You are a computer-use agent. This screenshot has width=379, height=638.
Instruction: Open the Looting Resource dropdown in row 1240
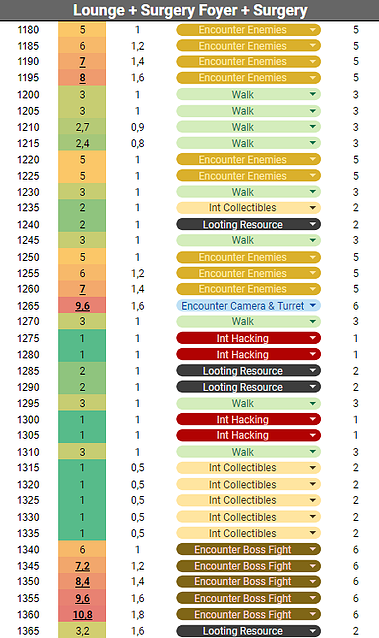(248, 224)
